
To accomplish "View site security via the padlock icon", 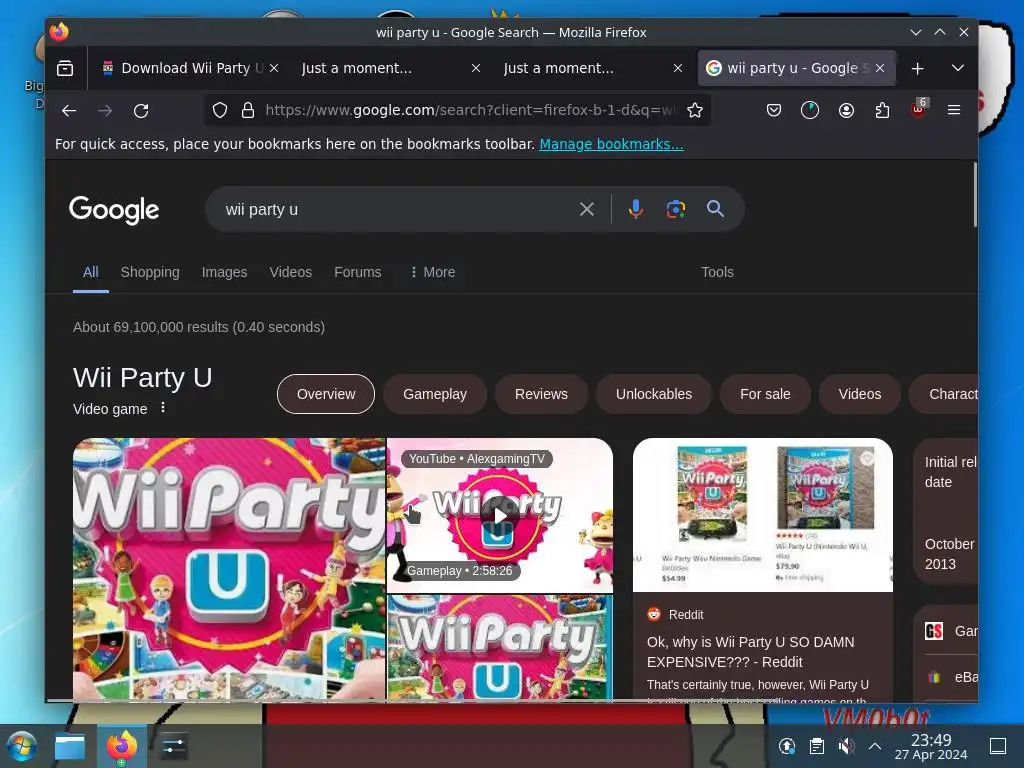I will pyautogui.click(x=248, y=110).
